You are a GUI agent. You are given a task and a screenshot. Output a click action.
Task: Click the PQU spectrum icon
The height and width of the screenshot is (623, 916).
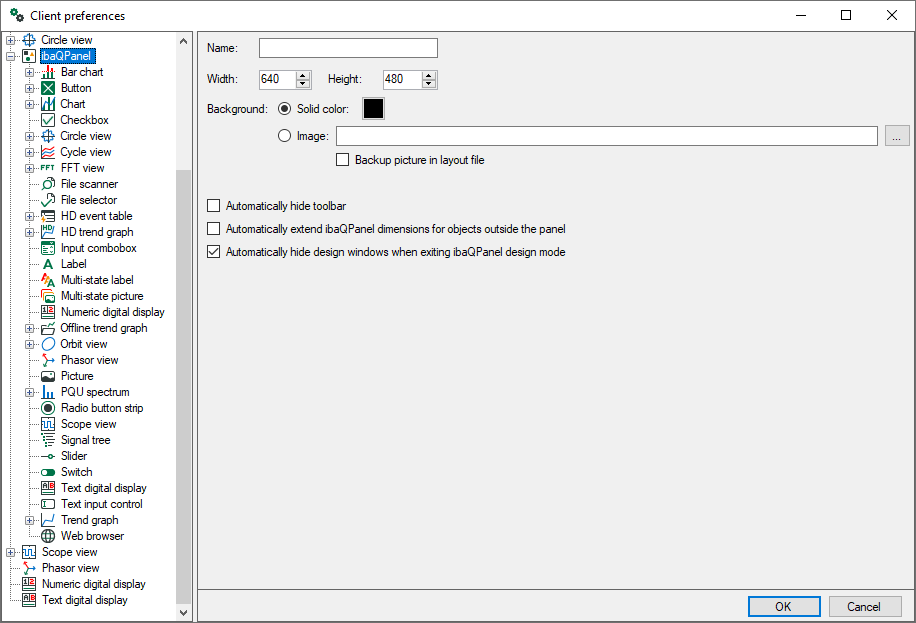point(48,392)
